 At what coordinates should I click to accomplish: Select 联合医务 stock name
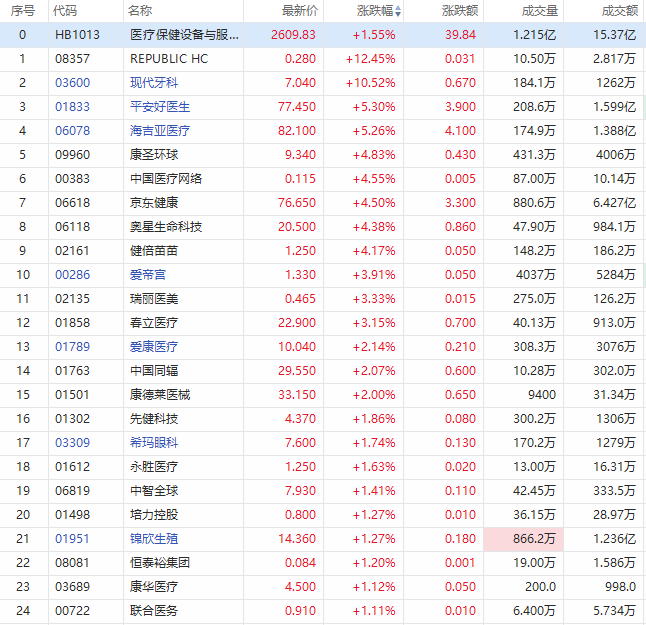point(154,611)
